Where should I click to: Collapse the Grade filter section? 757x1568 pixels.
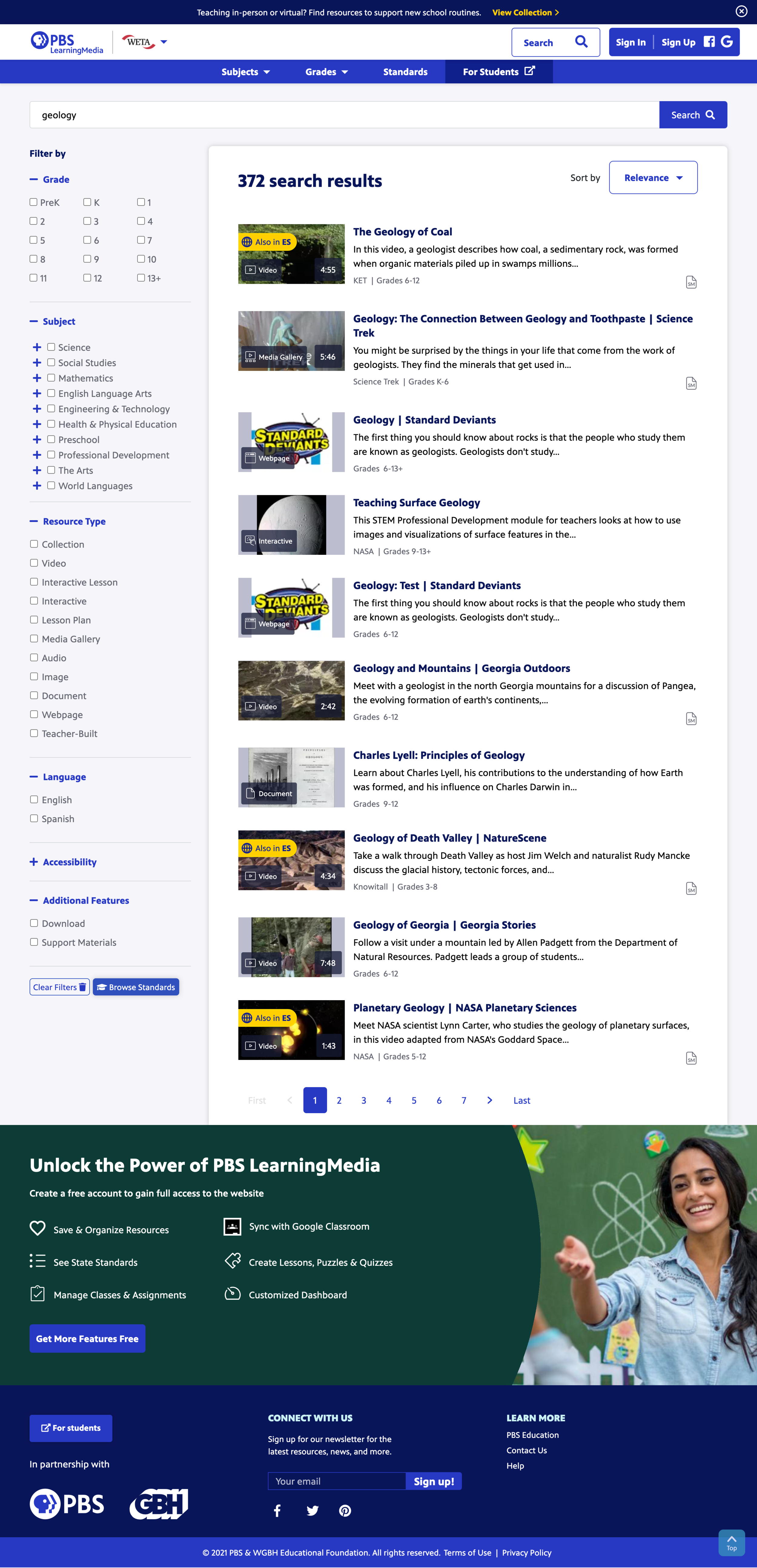coord(49,180)
